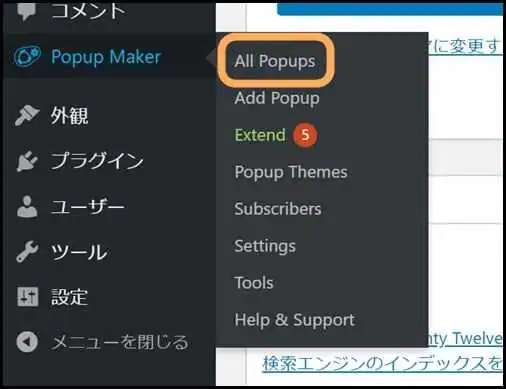The height and width of the screenshot is (389, 506).
Task: Click the paintbrush icon beside 外観
Action: click(x=27, y=115)
